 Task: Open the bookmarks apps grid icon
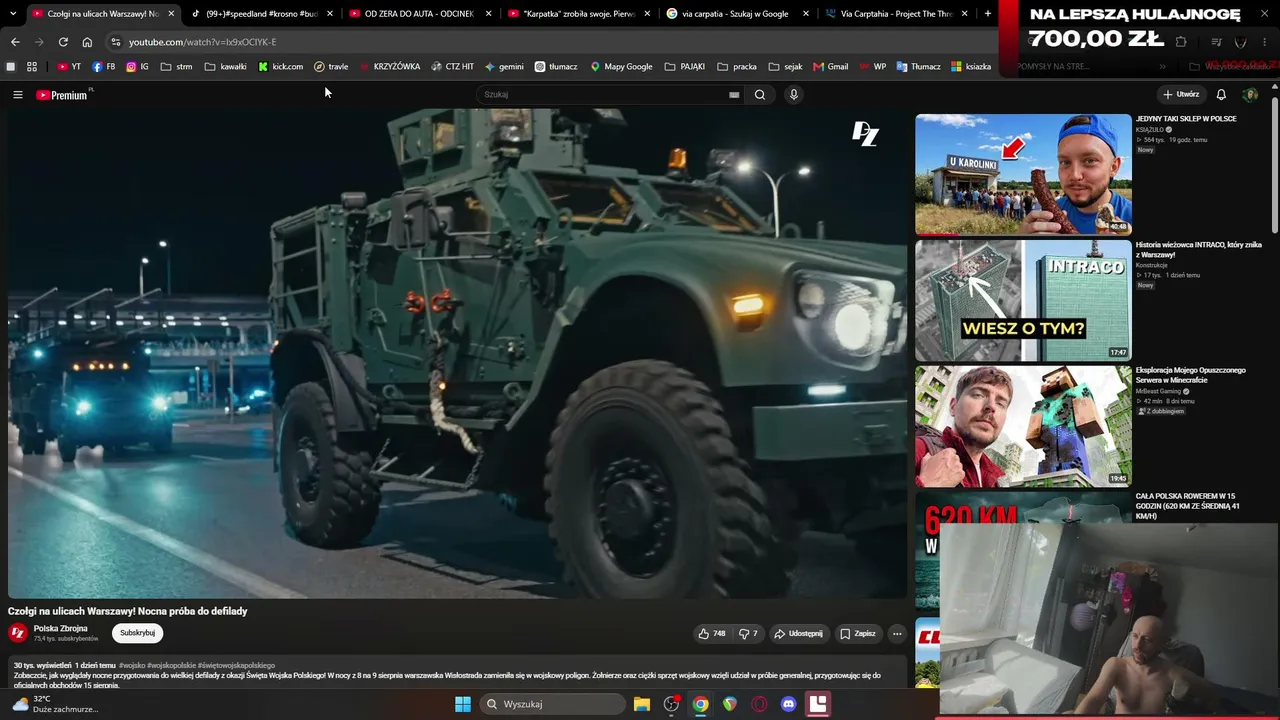point(32,67)
